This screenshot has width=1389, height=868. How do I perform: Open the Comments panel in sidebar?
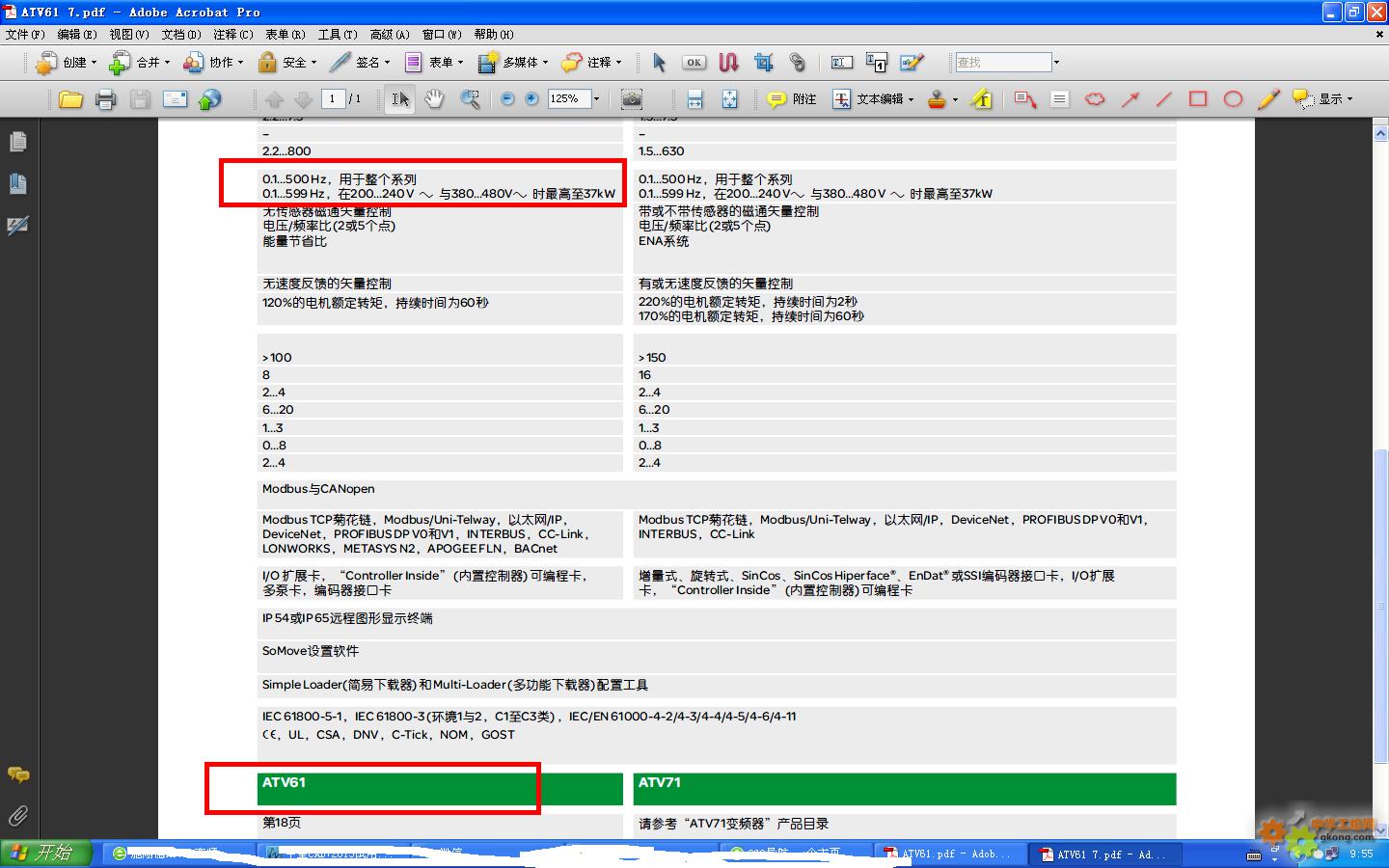tap(18, 774)
